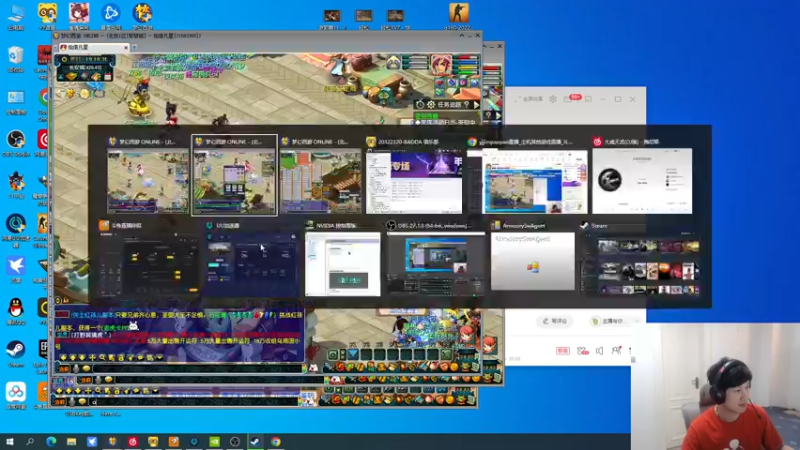Switch to BAODA 俱乐部 window thumbnail
This screenshot has width=800, height=450.
414,181
